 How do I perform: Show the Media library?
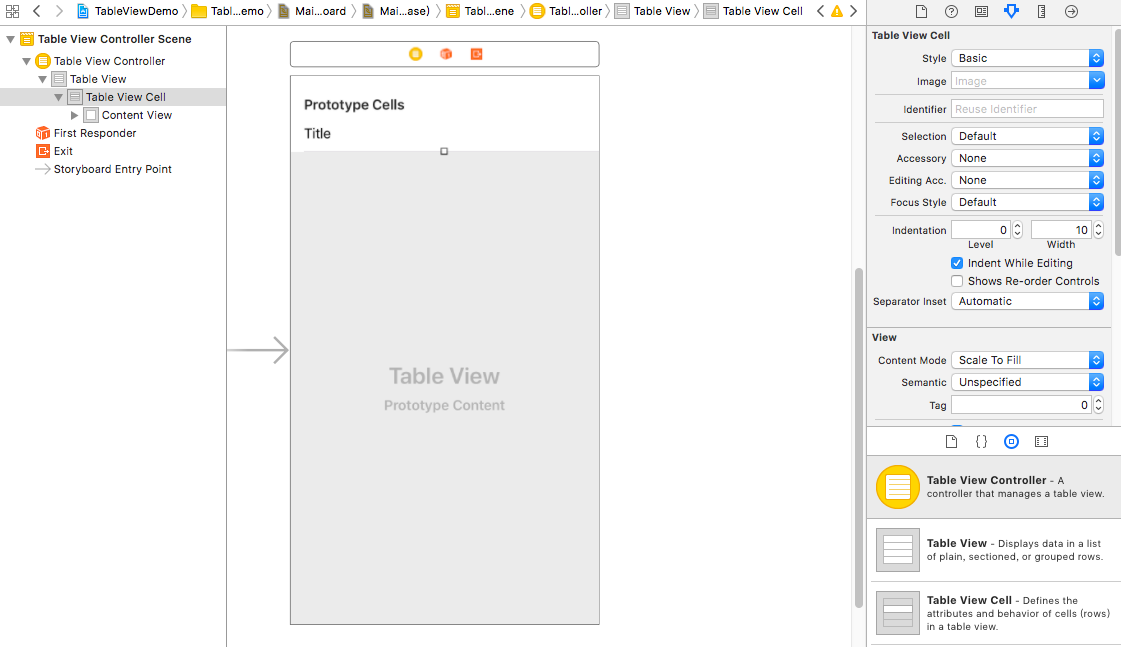[x=1041, y=441]
